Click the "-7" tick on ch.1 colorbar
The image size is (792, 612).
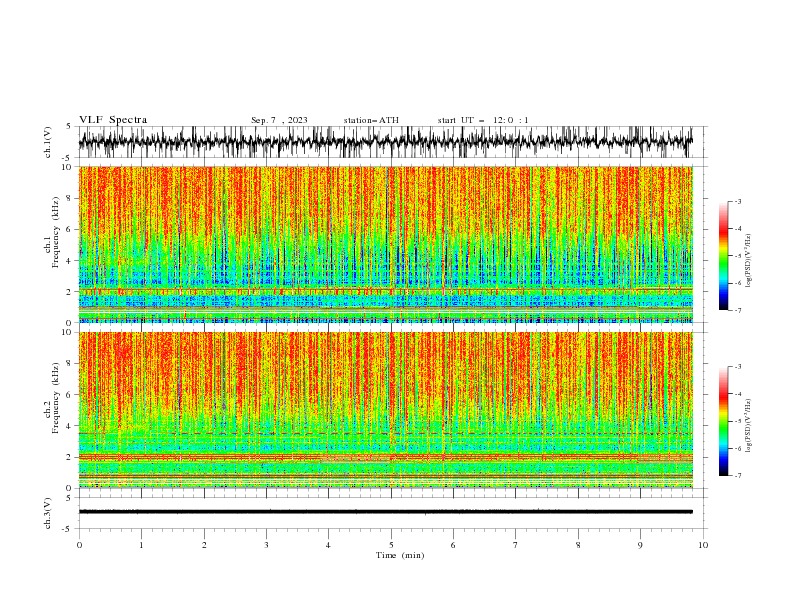tap(737, 310)
